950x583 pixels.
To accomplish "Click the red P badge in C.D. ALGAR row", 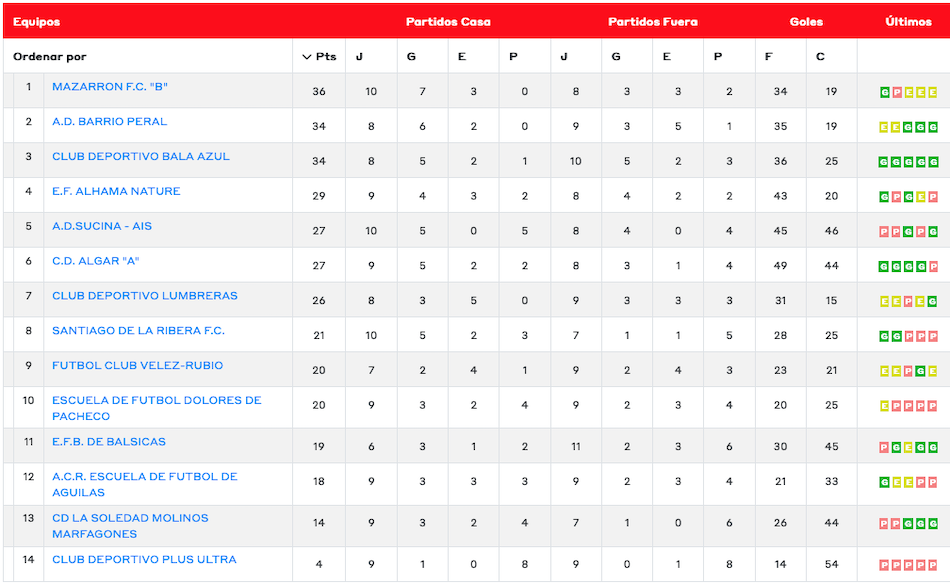I will tap(933, 267).
